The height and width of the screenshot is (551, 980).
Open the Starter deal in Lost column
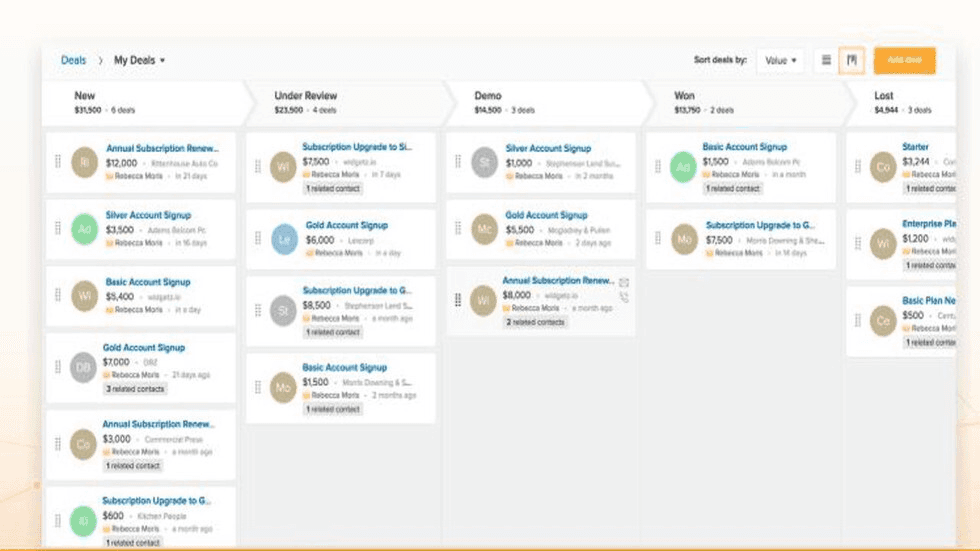pos(915,147)
